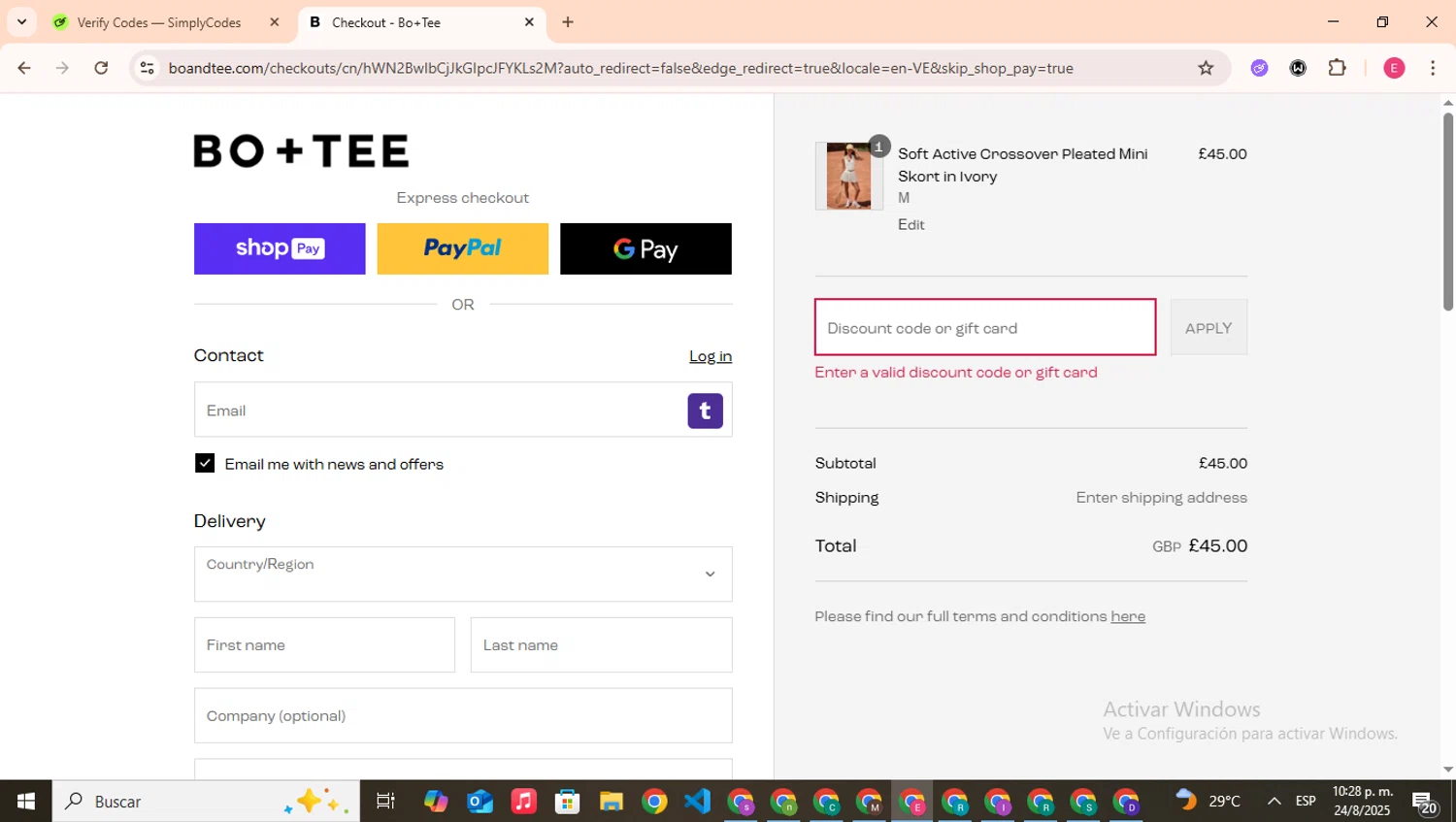Click the APPLY discount button

(x=1208, y=328)
